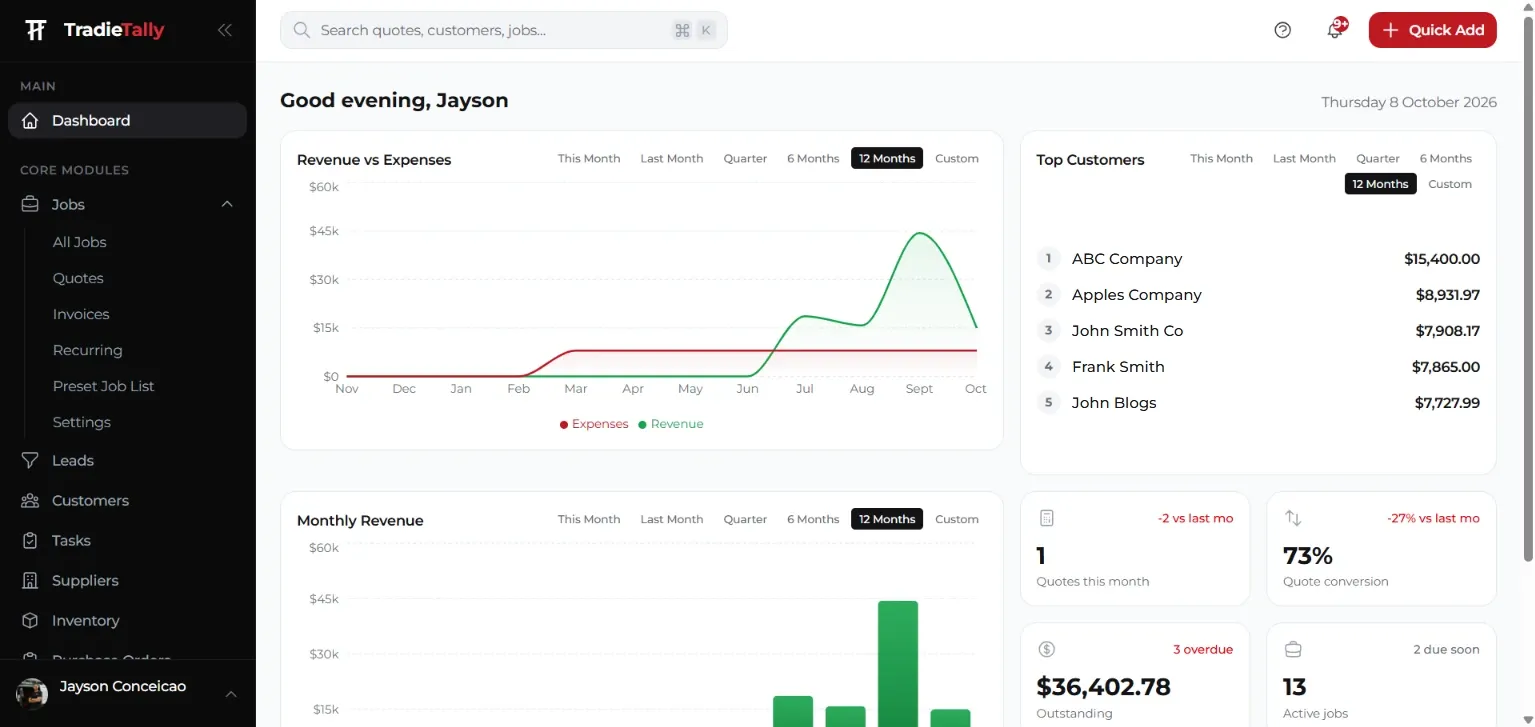Screen dimensions: 1535x727
Task: Click the briefcase icon on Active jobs card
Action: (1293, 649)
